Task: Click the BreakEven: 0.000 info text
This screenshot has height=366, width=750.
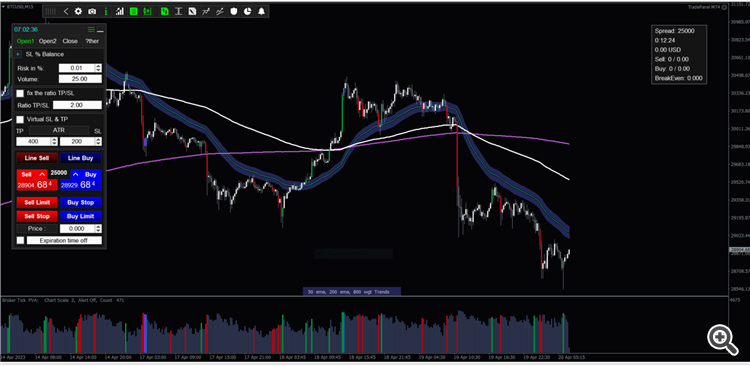Action: click(x=679, y=78)
